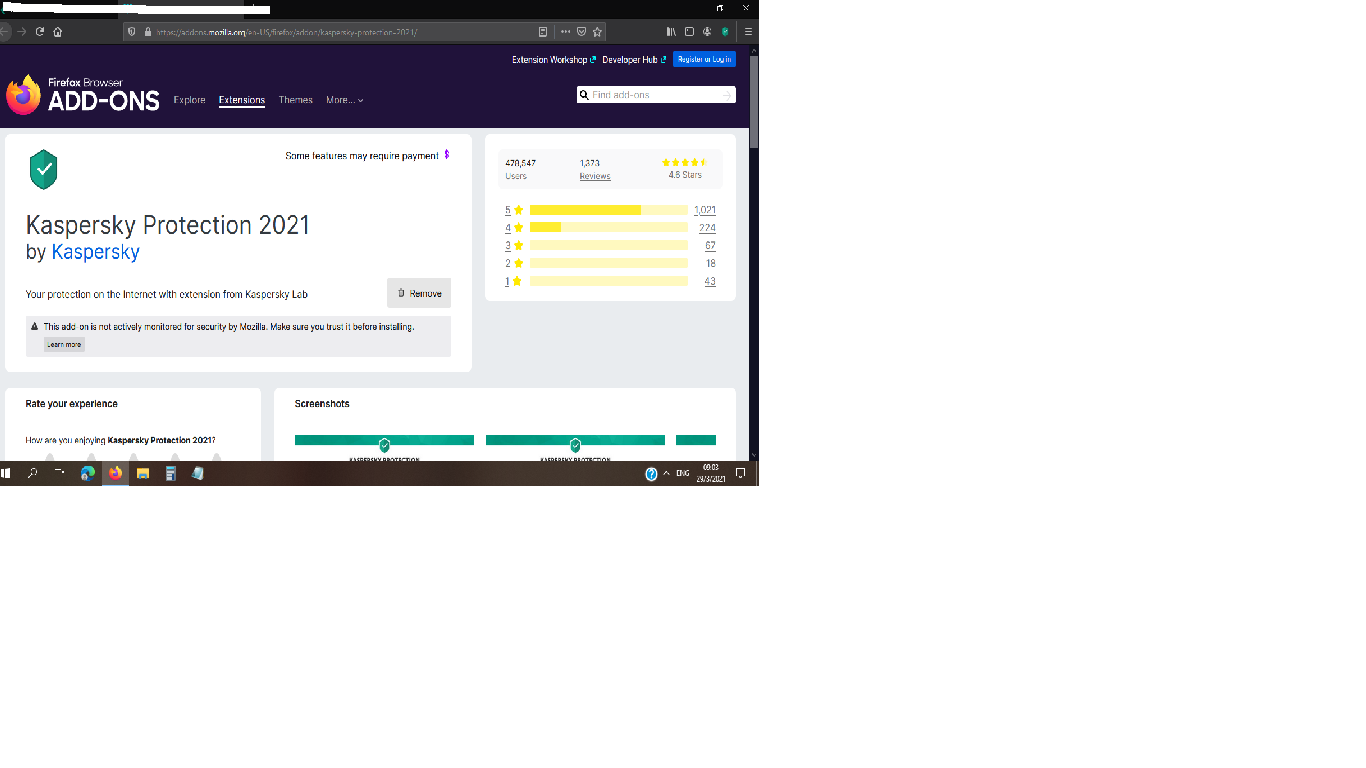Open the taskbar clock showing 09:03
This screenshot has width=1366, height=768.
click(711, 473)
